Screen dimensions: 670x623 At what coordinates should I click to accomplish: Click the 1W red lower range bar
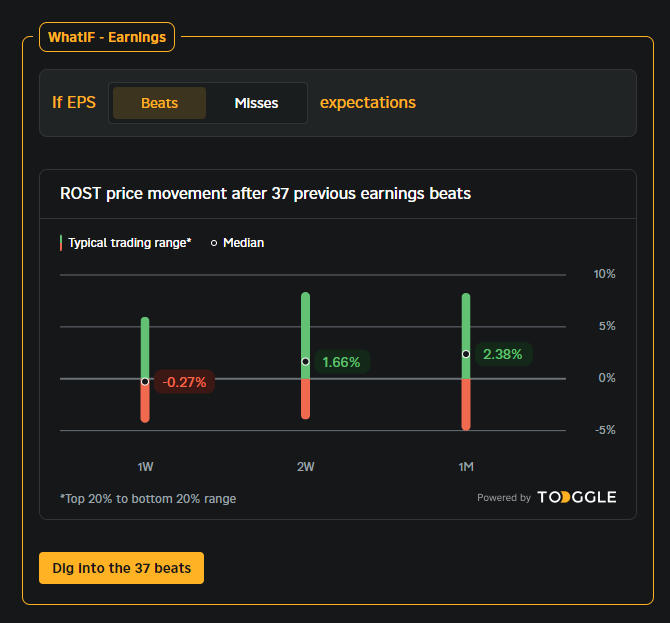145,401
